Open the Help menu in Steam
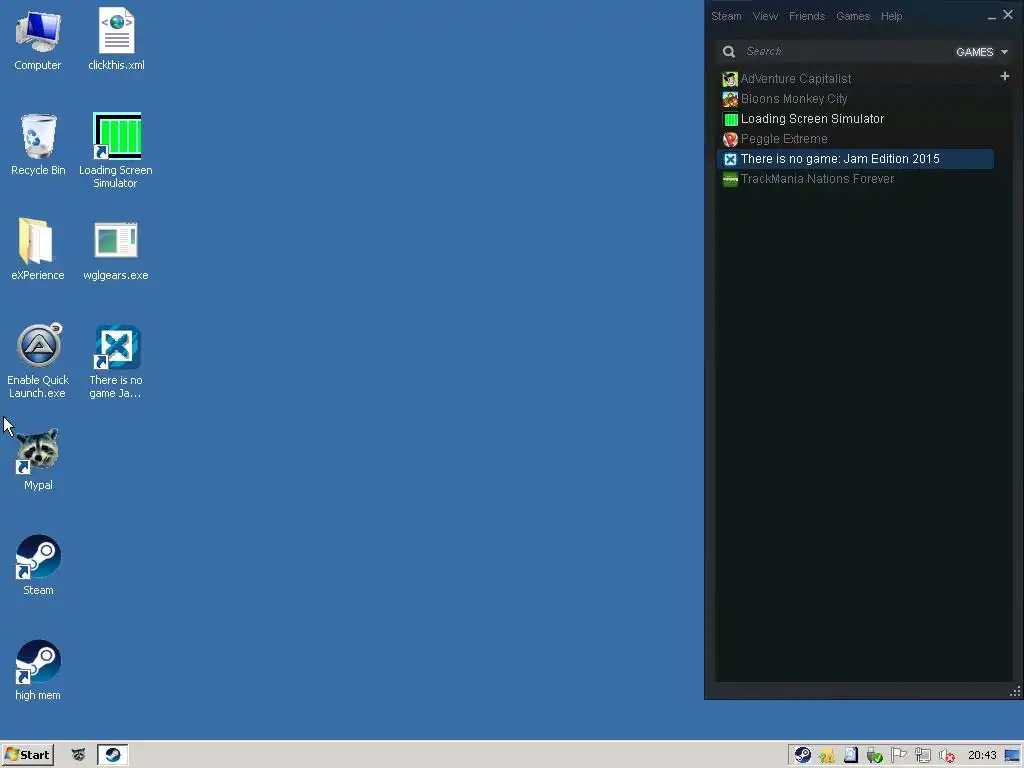This screenshot has height=768, width=1024. click(x=891, y=16)
